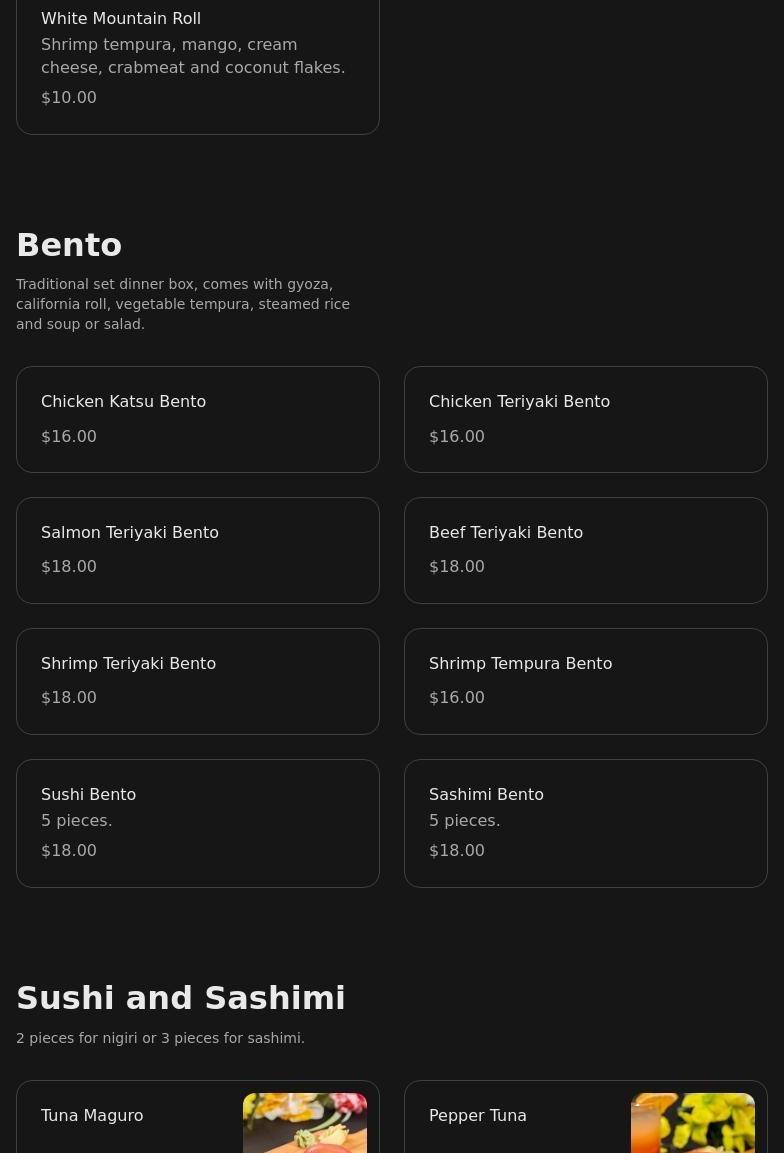
Task: Select Chicken Katsu Bento
Action: tap(197, 419)
